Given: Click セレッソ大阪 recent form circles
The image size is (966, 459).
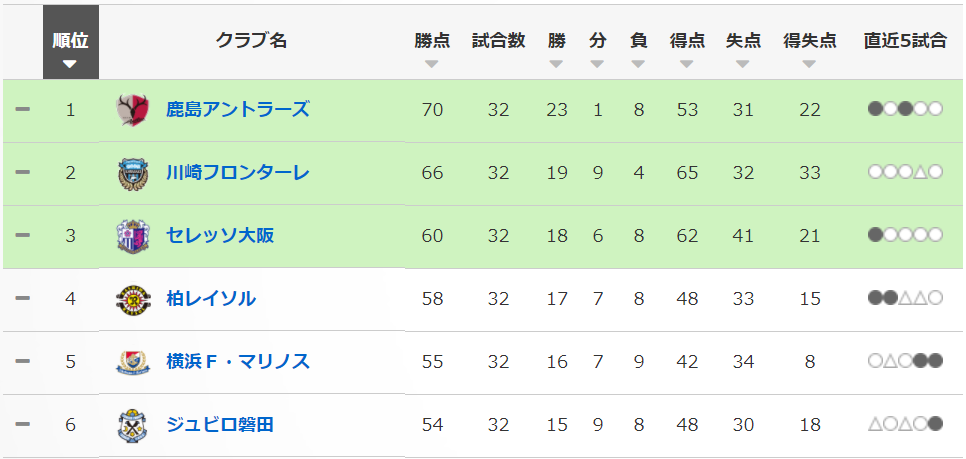Looking at the screenshot, I should pyautogui.click(x=905, y=235).
